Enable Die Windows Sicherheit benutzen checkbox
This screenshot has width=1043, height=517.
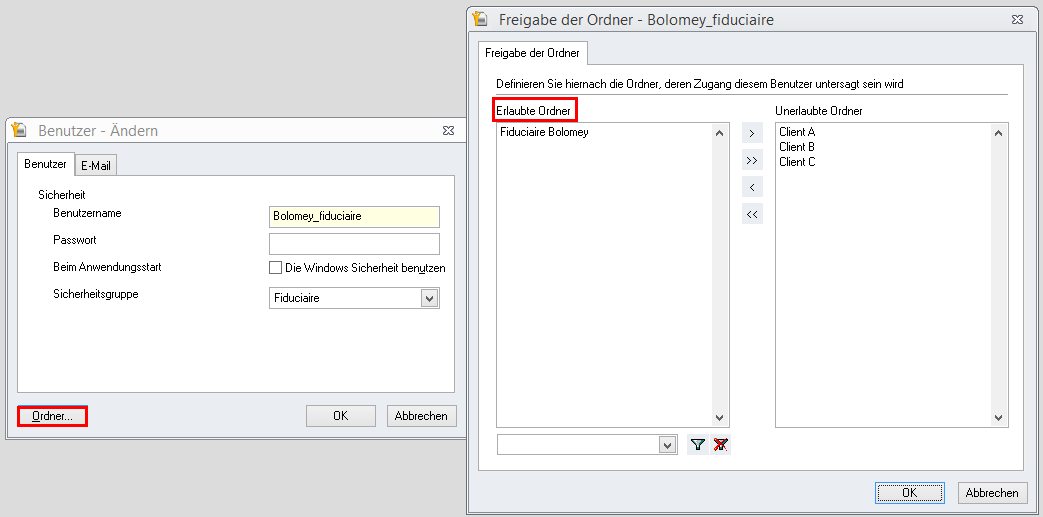[x=276, y=268]
